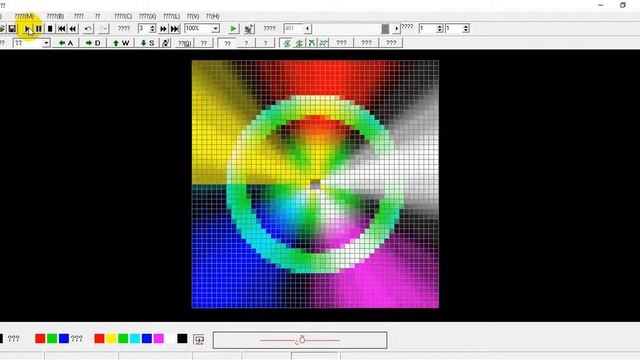Open the ????(B) menu

[55, 16]
